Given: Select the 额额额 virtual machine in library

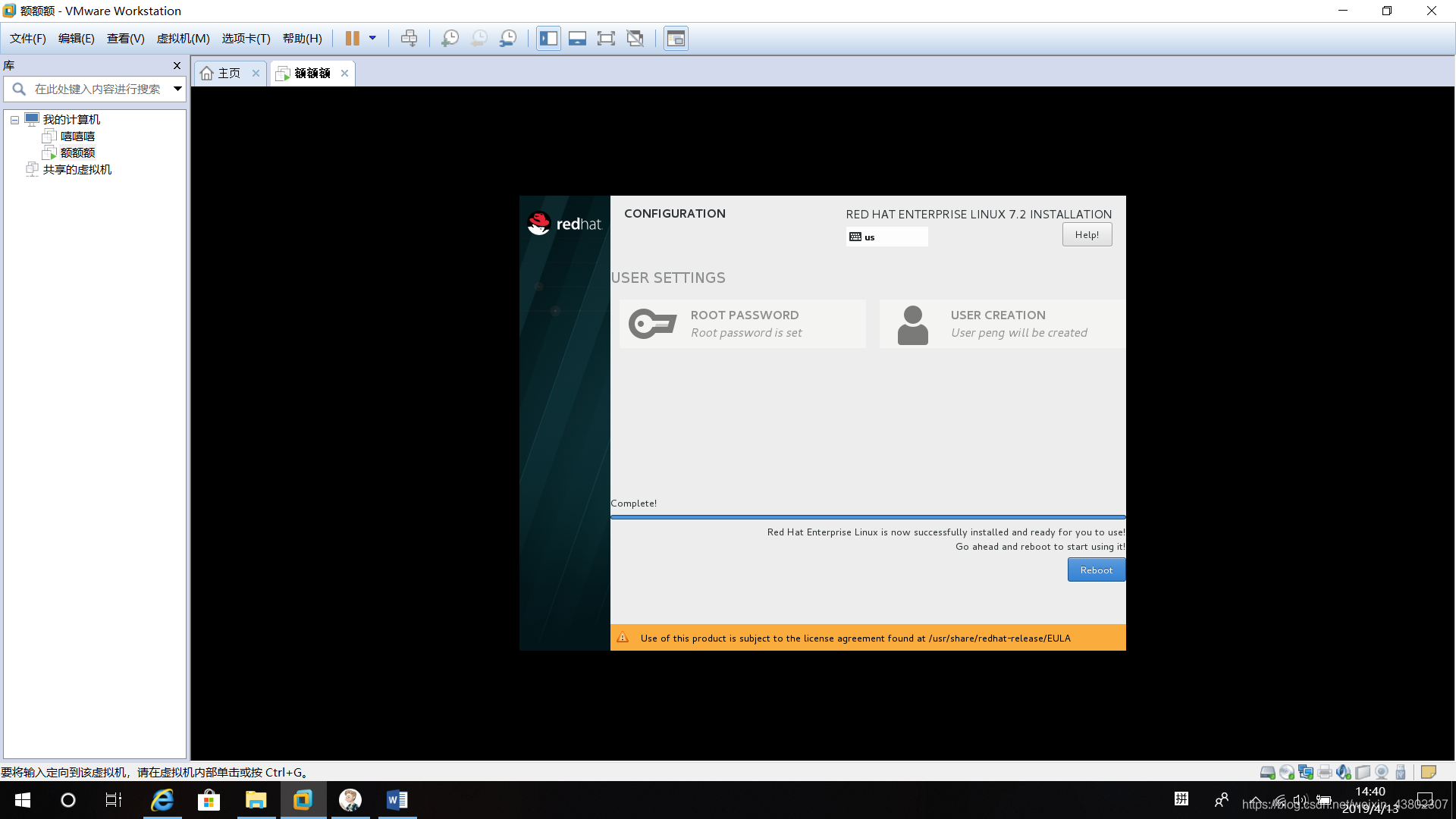Looking at the screenshot, I should (x=77, y=153).
